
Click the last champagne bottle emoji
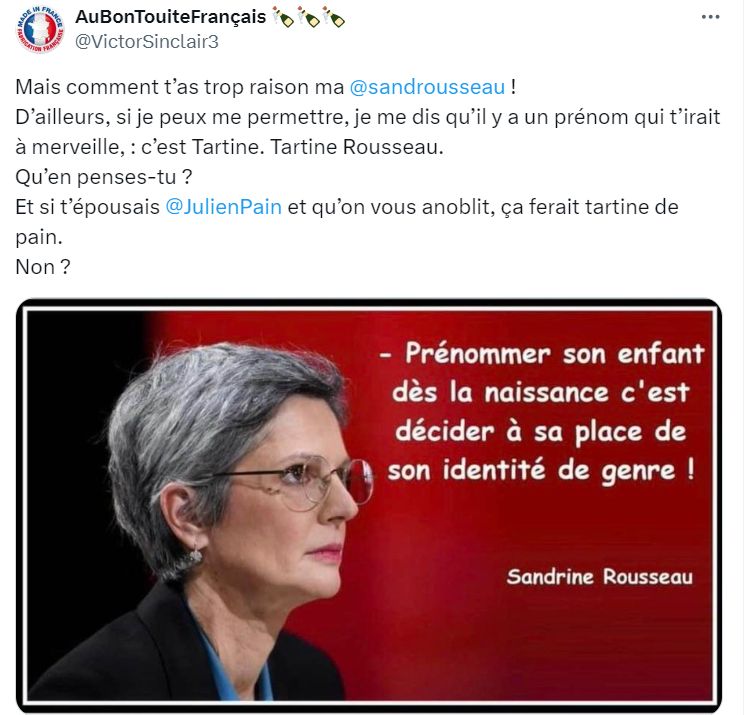(333, 17)
